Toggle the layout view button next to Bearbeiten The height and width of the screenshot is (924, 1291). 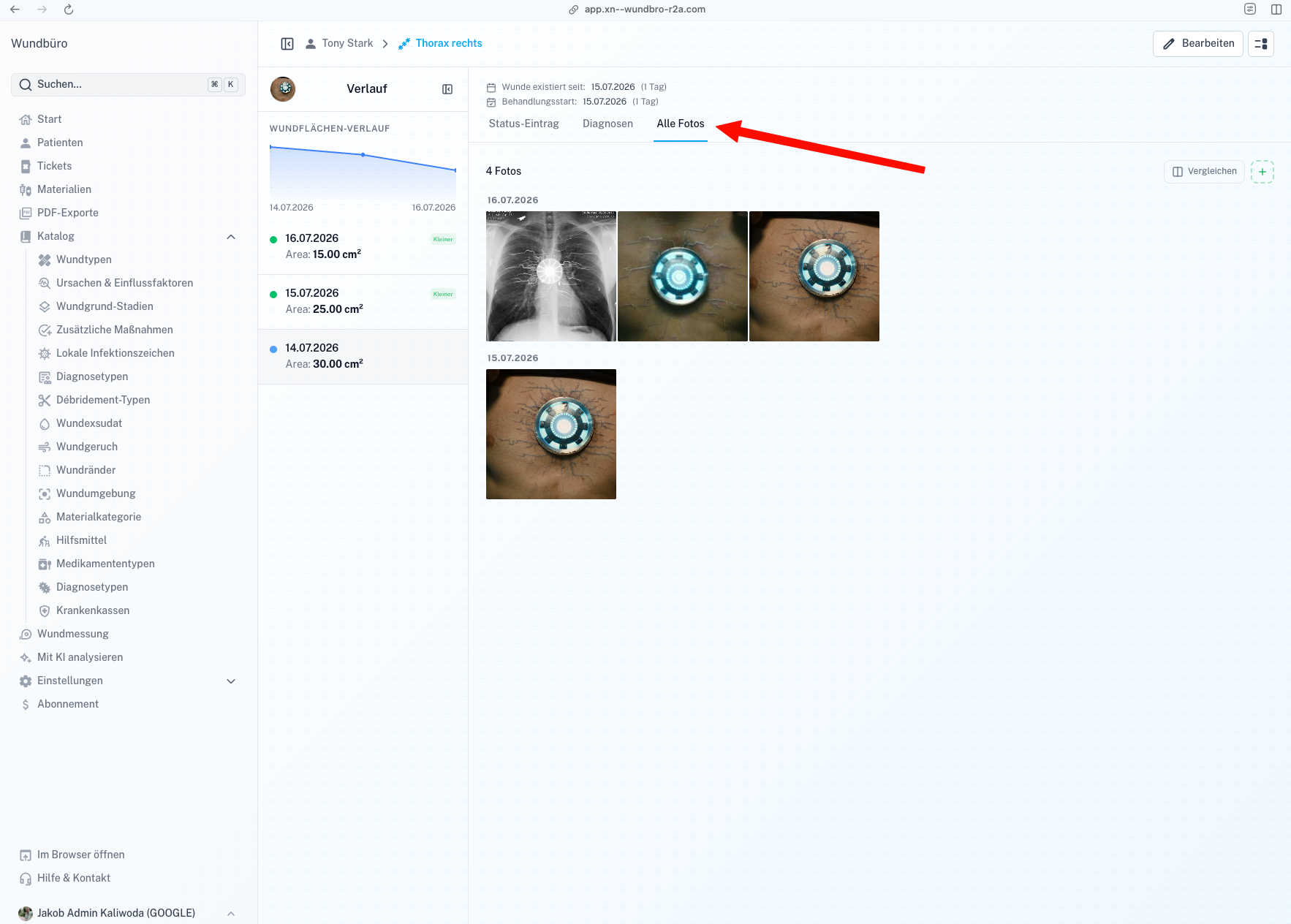click(x=1261, y=44)
